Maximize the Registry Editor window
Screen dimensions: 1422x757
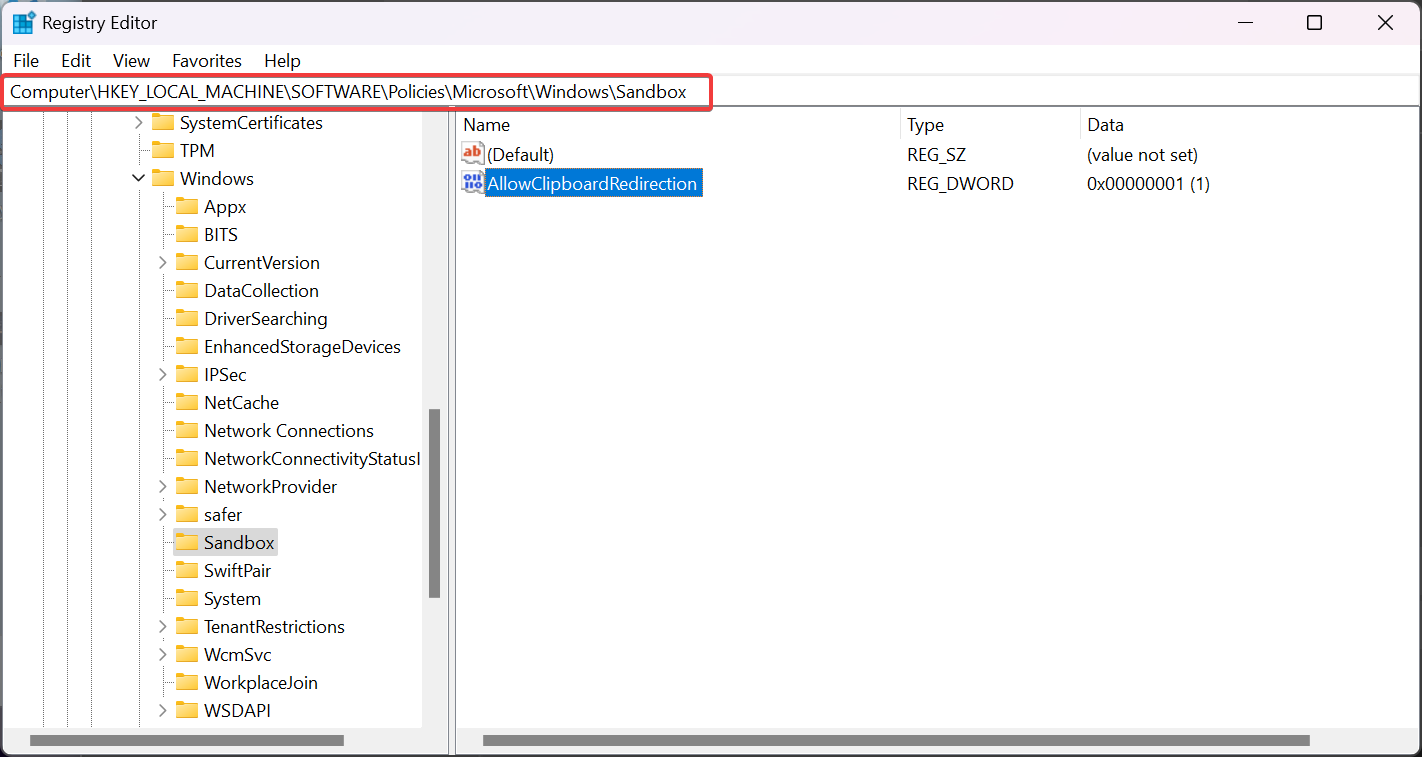pyautogui.click(x=1315, y=23)
